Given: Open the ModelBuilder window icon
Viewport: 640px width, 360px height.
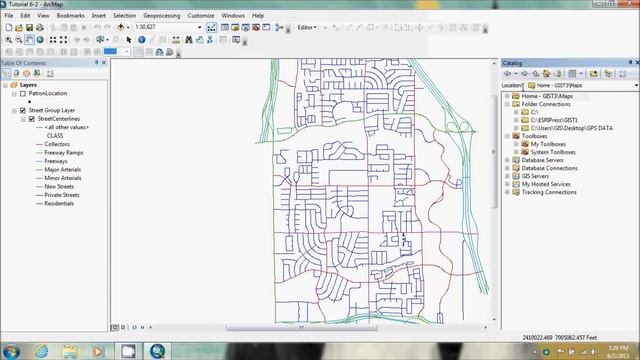Looking at the screenshot, I should tap(279, 27).
